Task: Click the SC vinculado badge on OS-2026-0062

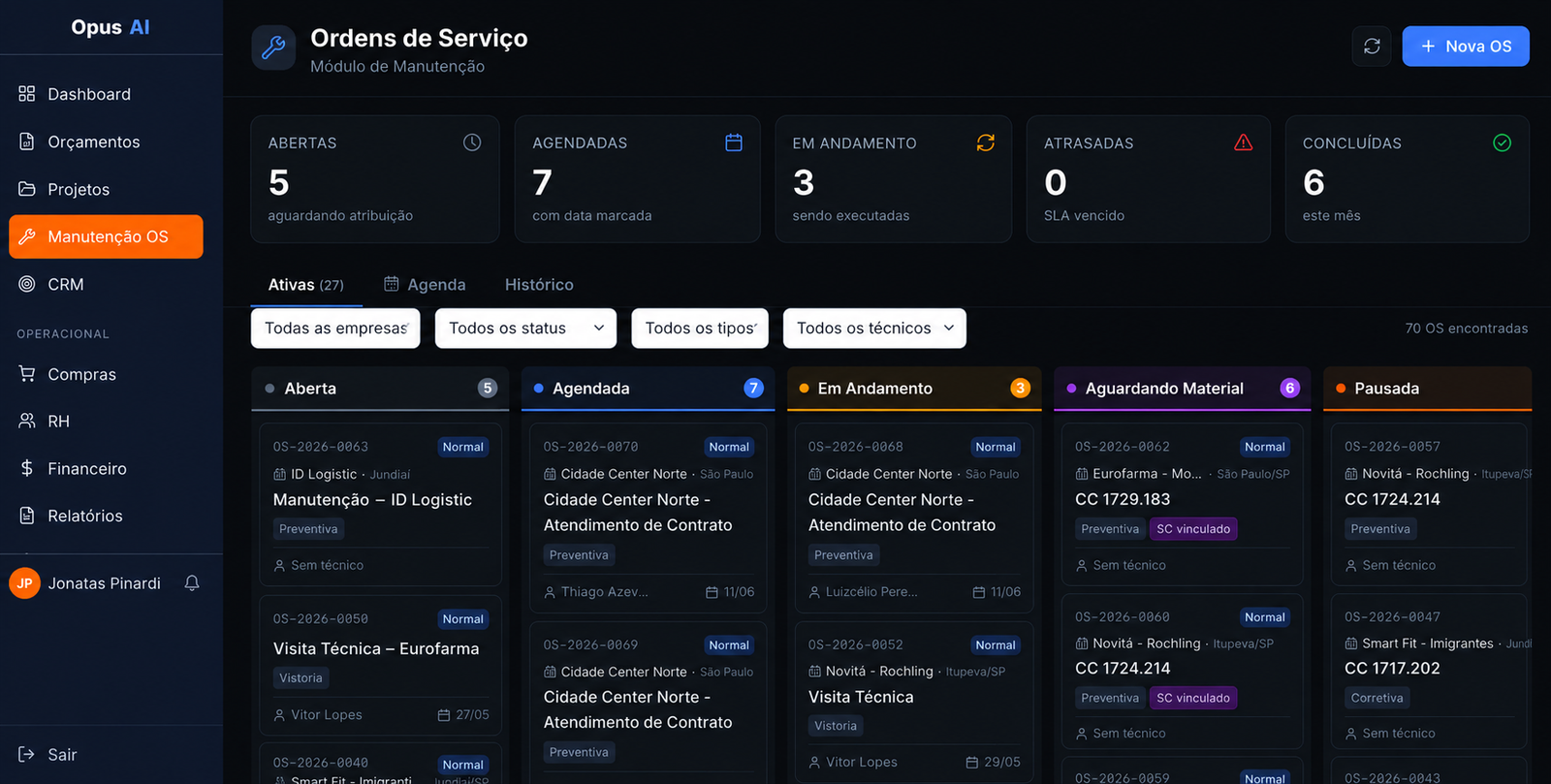Action: (1193, 529)
